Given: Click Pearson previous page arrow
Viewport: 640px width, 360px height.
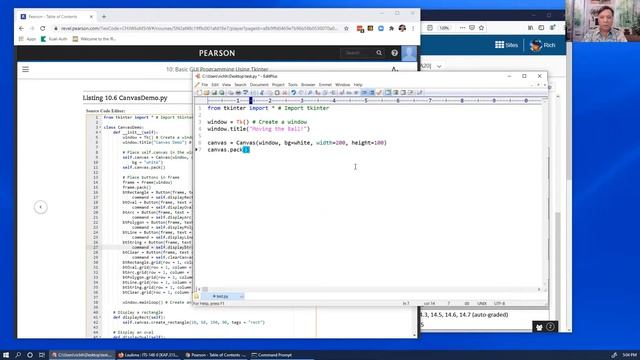Looking at the screenshot, I should pos(40,207).
